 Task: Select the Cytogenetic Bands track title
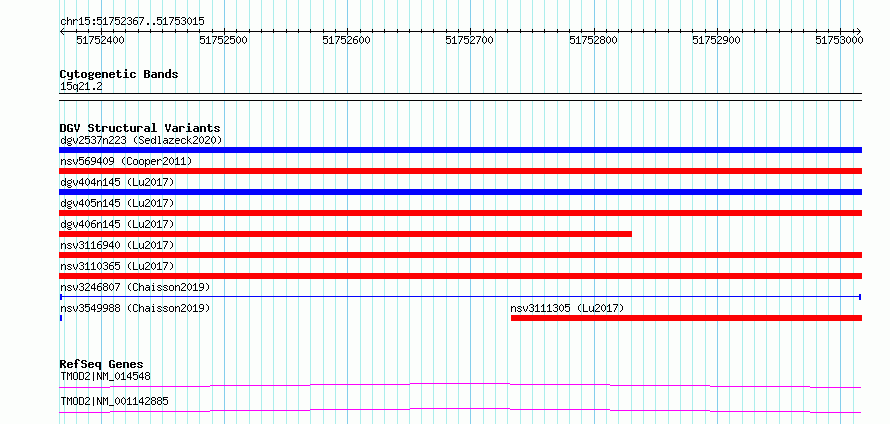[x=119, y=74]
